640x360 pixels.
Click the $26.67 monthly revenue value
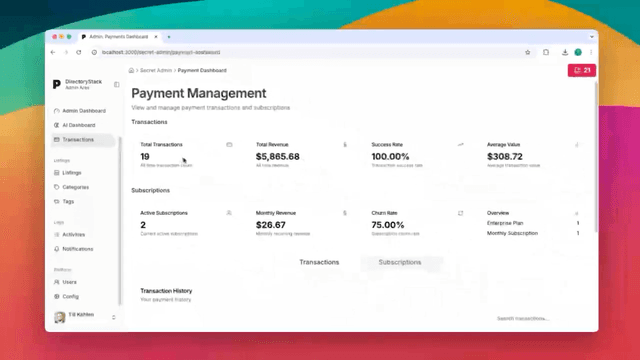(271, 225)
